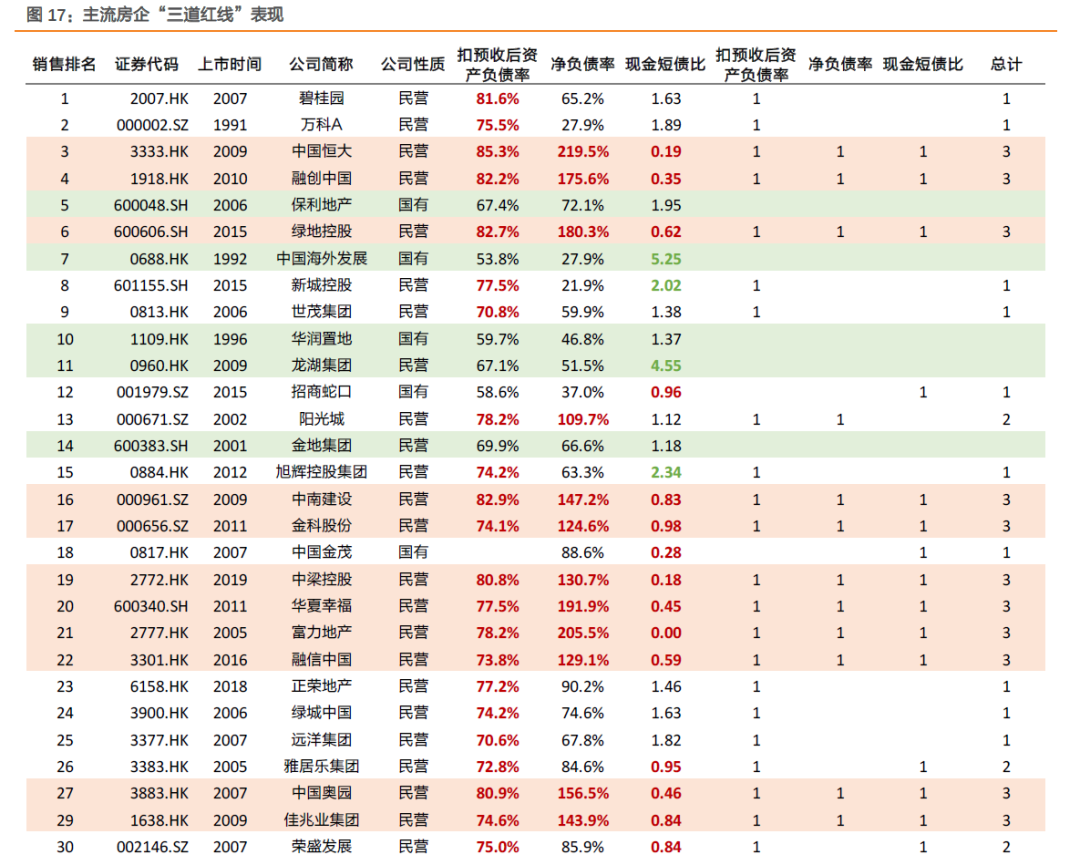Click the red value 81.6%
The image size is (1080, 865).
click(497, 99)
